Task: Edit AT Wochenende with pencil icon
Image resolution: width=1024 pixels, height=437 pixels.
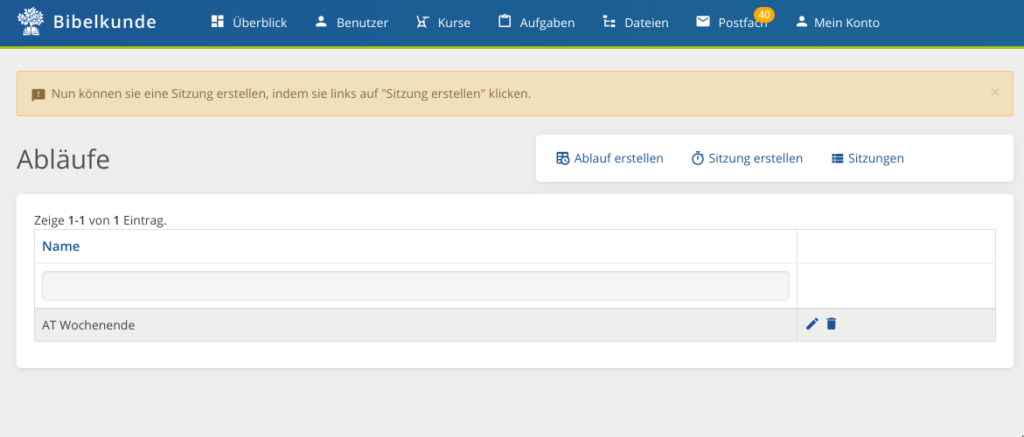Action: point(812,323)
